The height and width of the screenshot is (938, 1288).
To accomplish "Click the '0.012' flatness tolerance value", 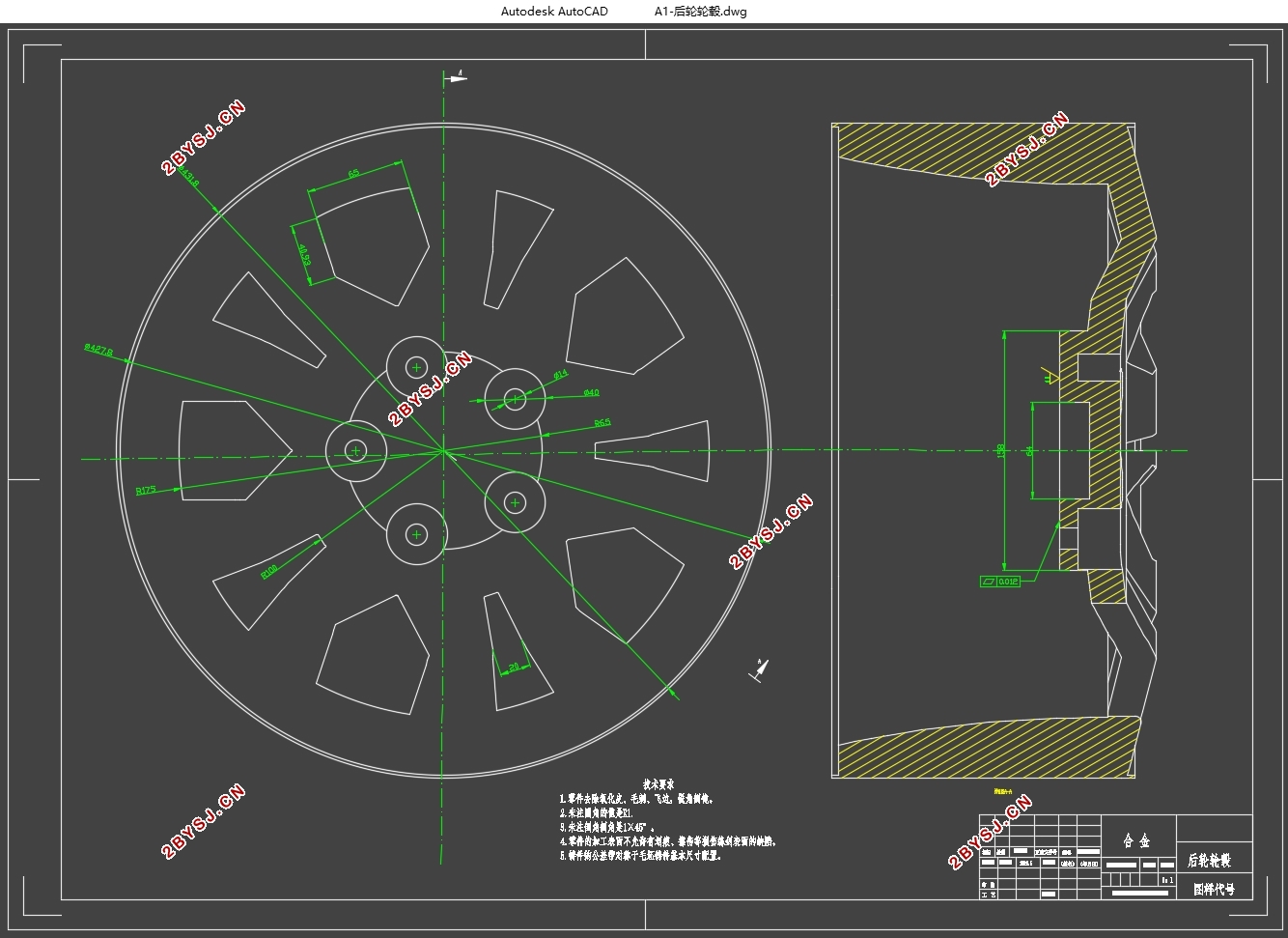I will pyautogui.click(x=1008, y=582).
